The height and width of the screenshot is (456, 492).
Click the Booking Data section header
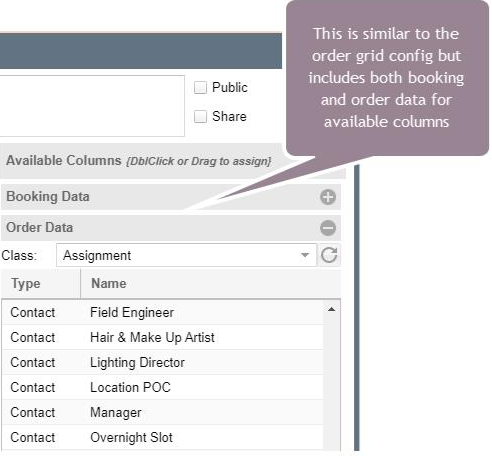(171, 197)
